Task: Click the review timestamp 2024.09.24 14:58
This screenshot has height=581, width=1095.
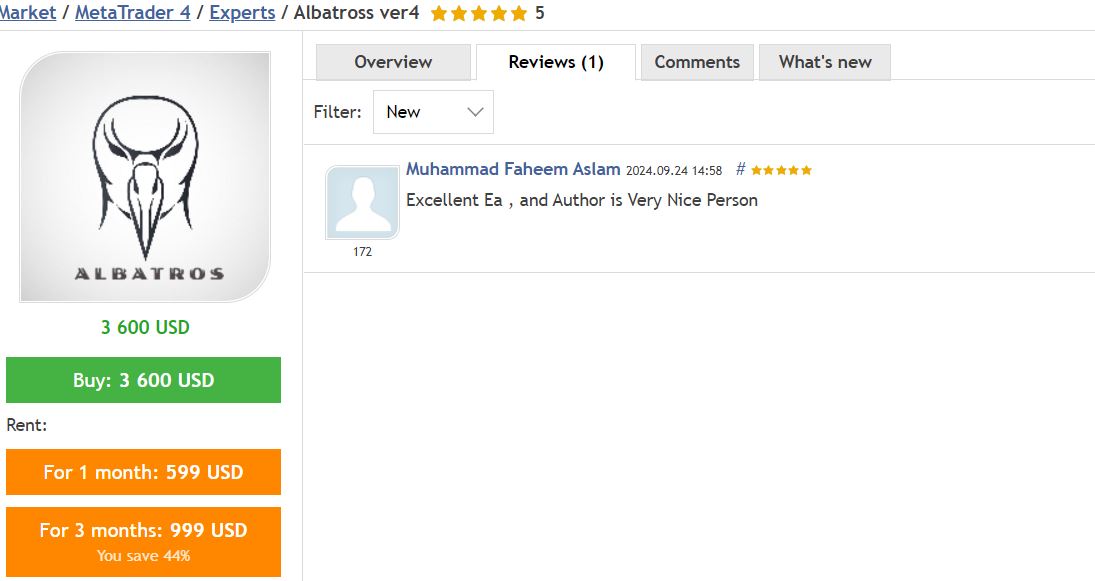Action: click(674, 170)
